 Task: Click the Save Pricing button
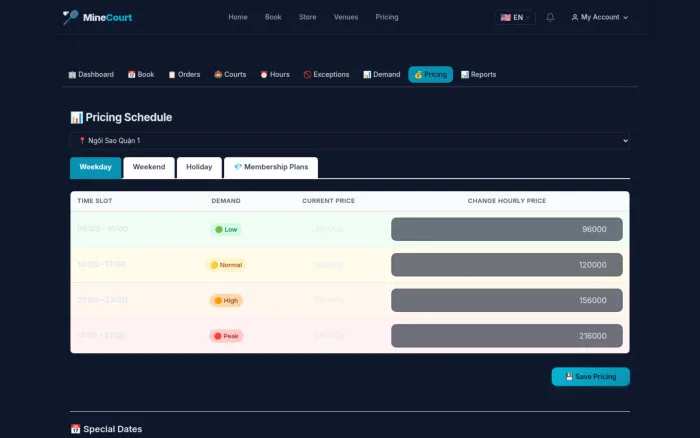pyautogui.click(x=591, y=376)
